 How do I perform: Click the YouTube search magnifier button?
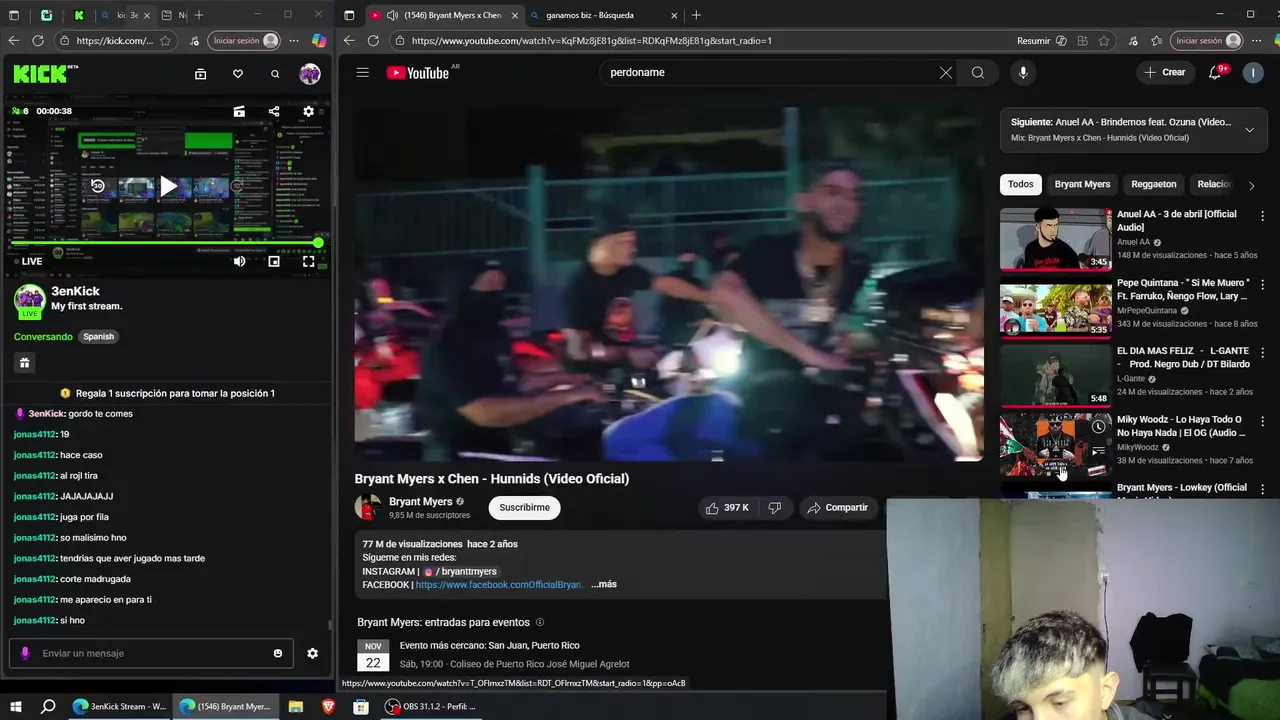[x=978, y=72]
